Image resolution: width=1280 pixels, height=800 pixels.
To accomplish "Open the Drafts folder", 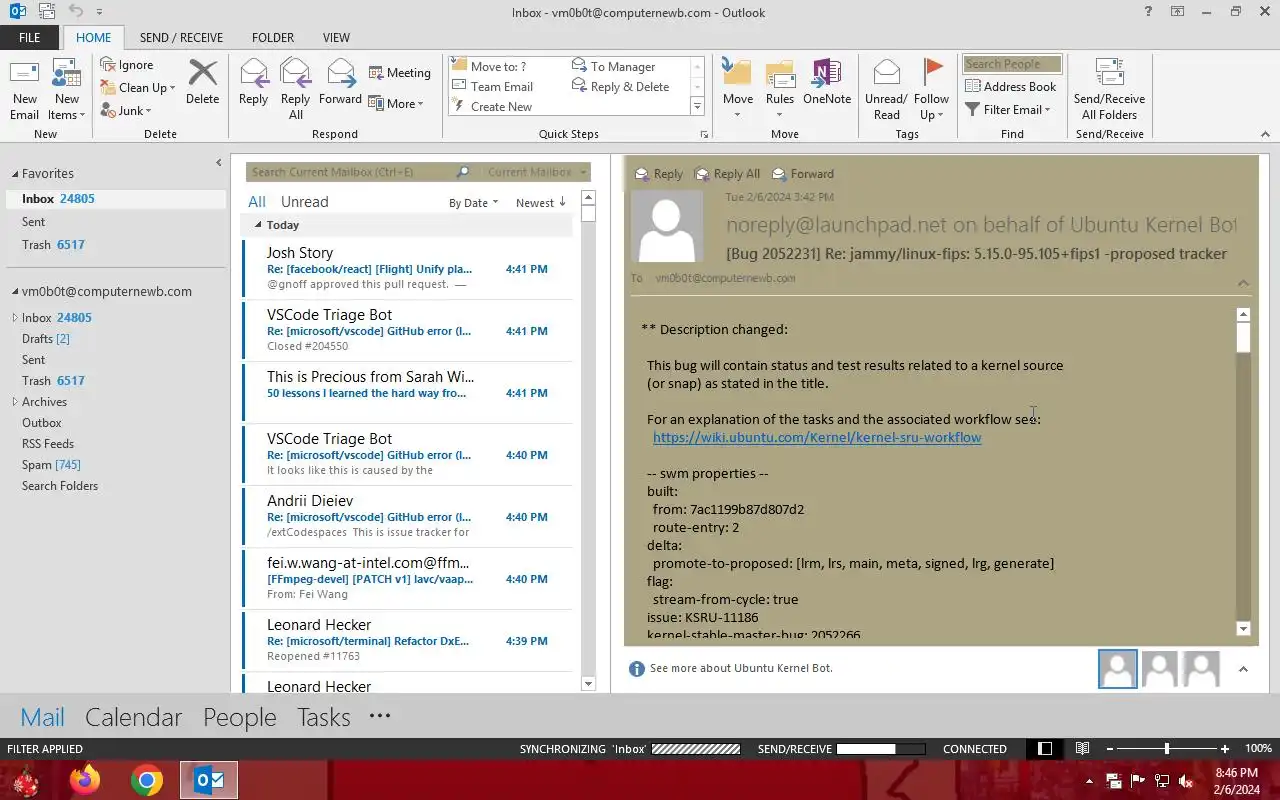I will pyautogui.click(x=46, y=339).
